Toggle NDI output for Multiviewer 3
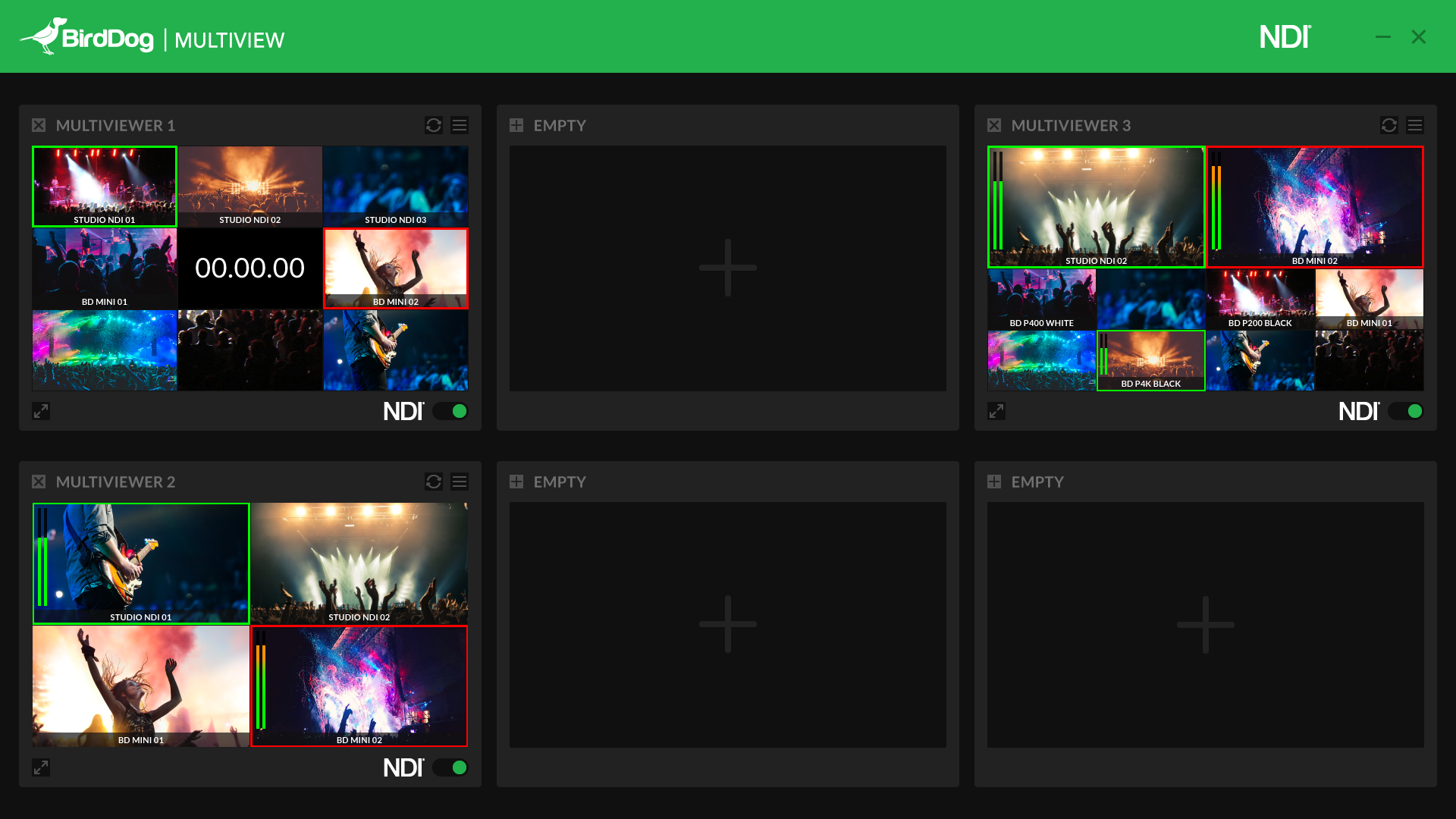This screenshot has height=819, width=1456. click(1406, 411)
